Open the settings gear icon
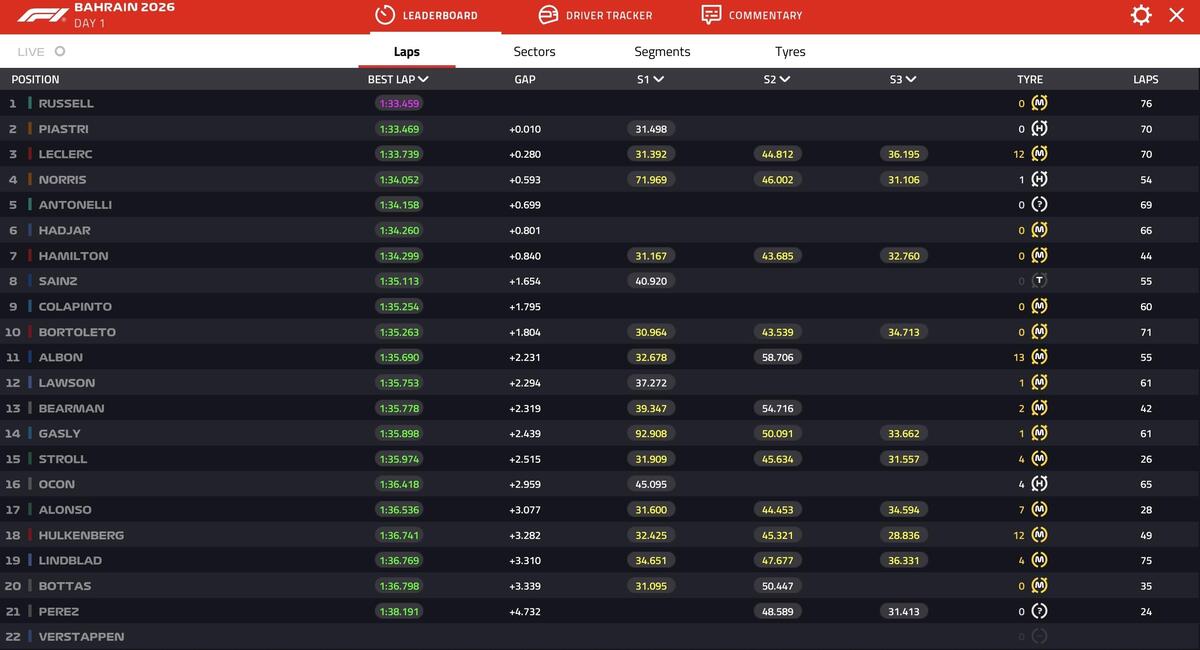This screenshot has height=650, width=1200. [1141, 15]
